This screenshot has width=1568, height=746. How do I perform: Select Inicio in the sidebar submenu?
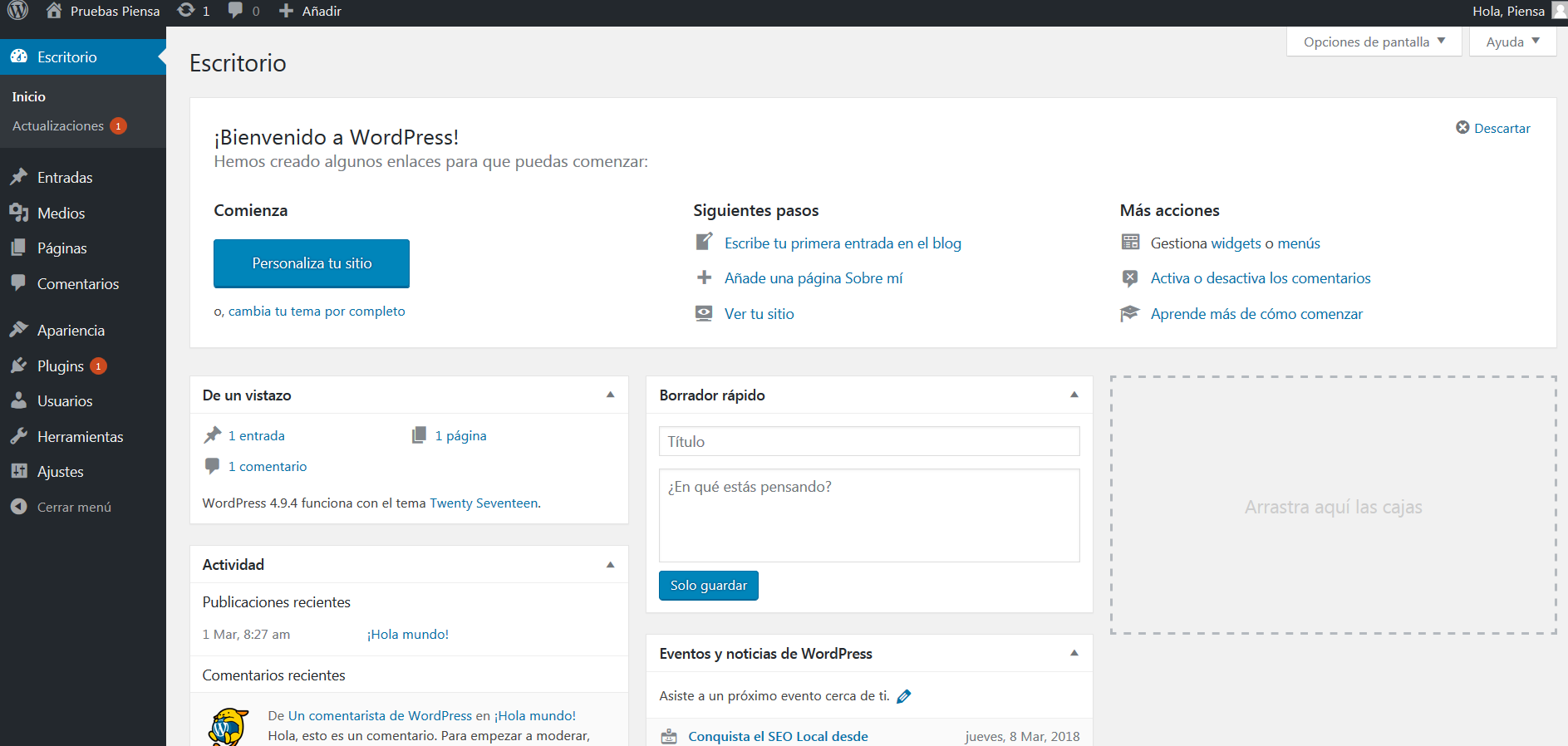tap(29, 96)
